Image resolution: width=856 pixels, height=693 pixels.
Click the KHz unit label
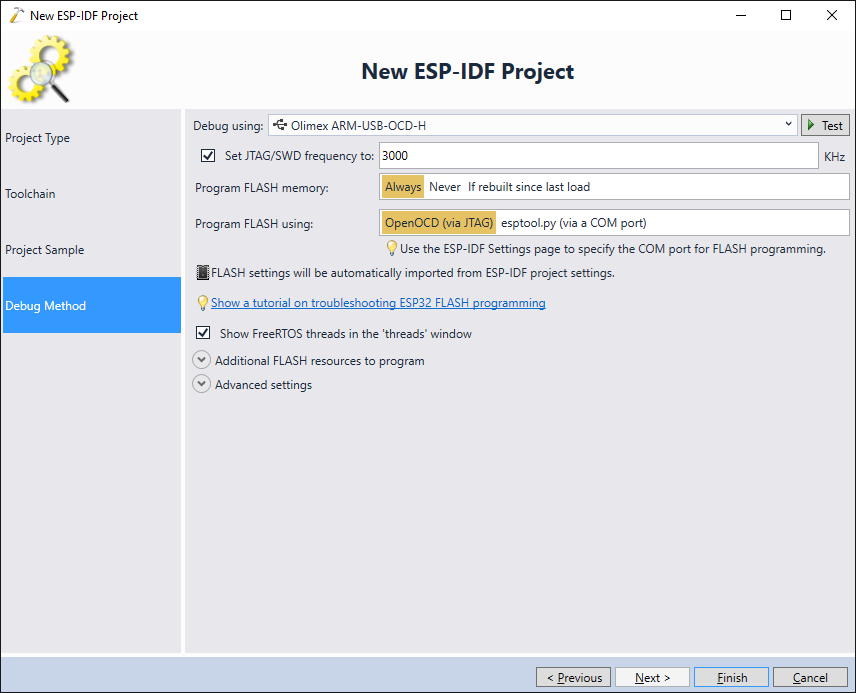[x=834, y=157]
